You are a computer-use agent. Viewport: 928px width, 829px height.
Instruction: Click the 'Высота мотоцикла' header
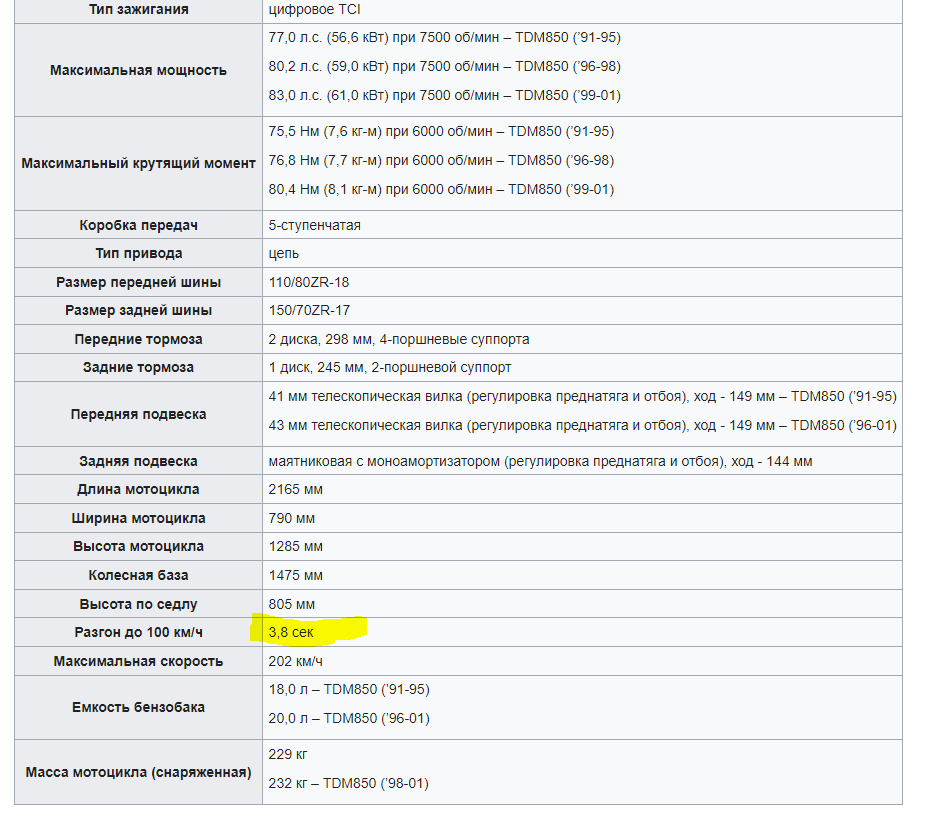tap(138, 547)
